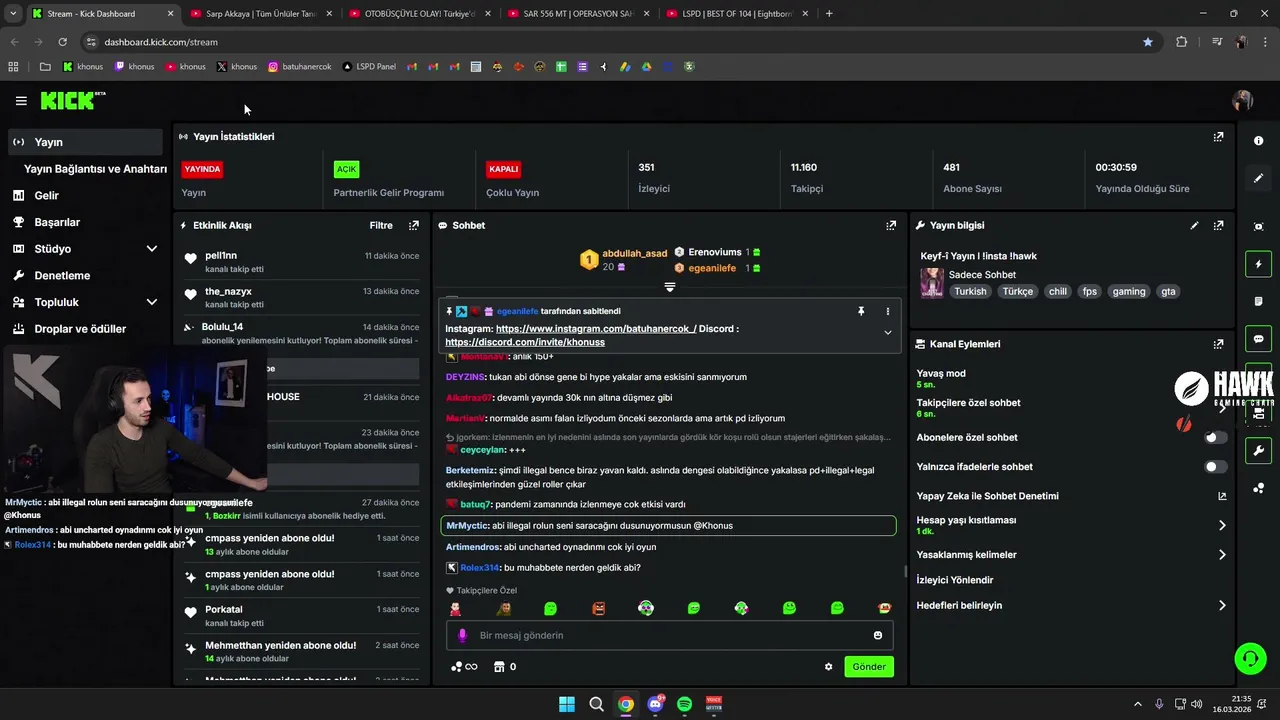Bookmark this page with the star icon
Viewport: 1280px width, 720px height.
1148,42
